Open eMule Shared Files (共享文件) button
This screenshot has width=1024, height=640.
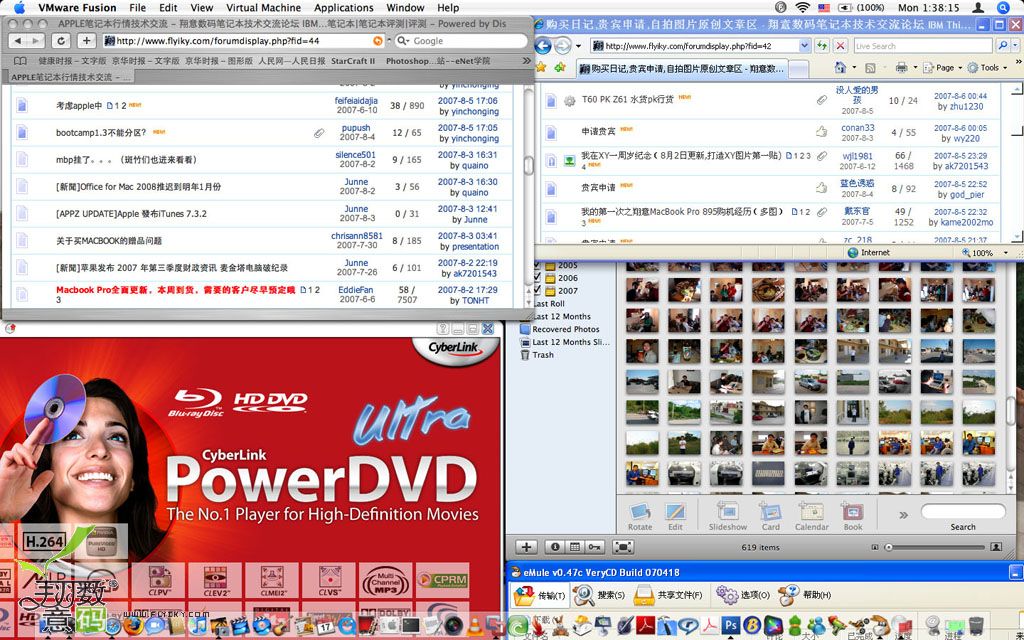click(x=669, y=595)
